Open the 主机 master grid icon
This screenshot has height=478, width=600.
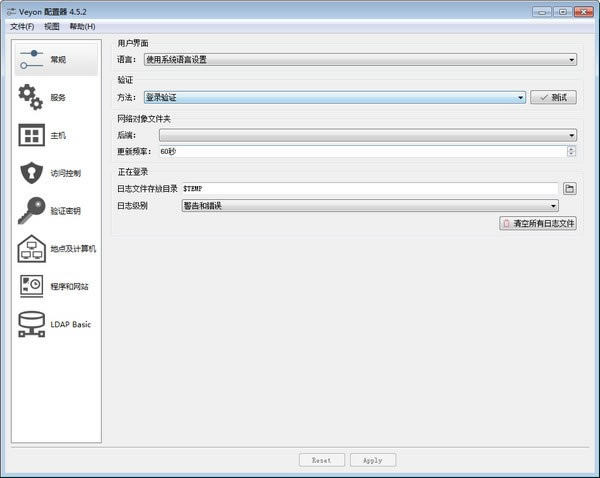[x=31, y=135]
